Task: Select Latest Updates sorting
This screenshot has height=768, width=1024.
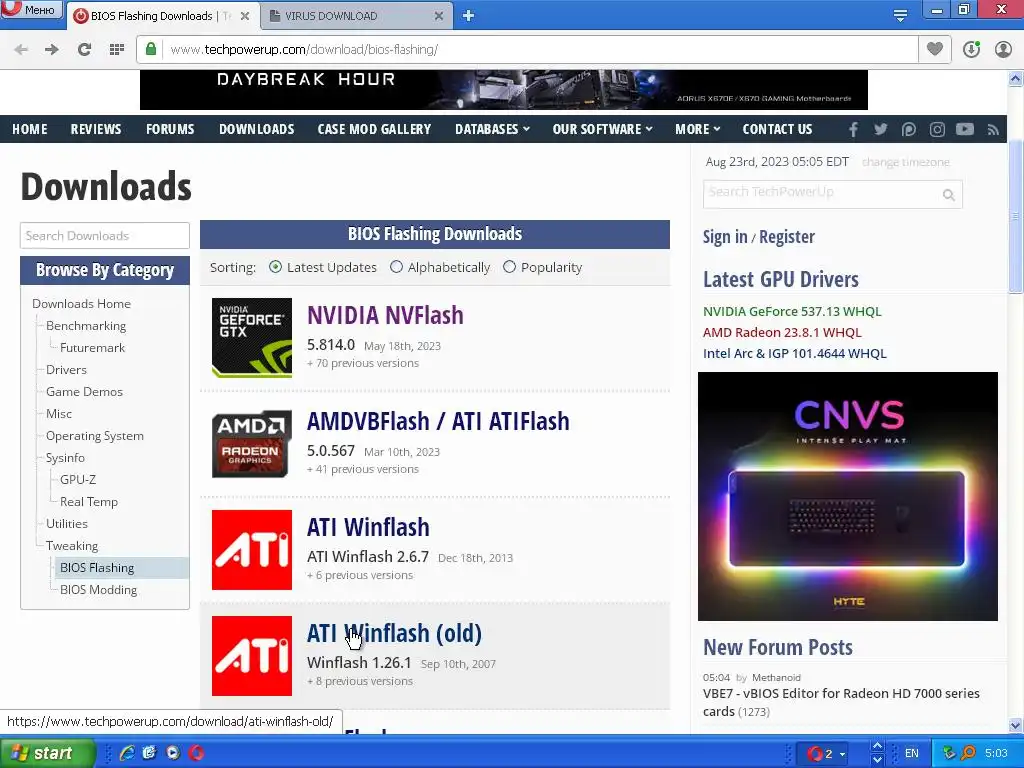Action: pos(276,267)
